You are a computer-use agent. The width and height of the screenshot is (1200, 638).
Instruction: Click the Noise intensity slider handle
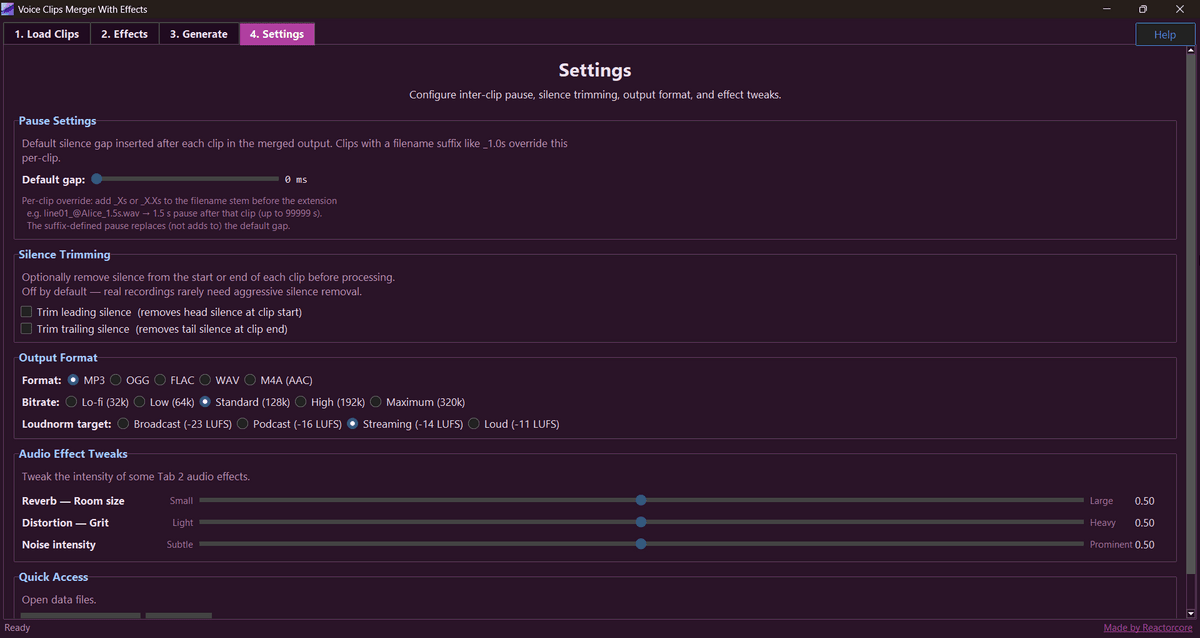[641, 544]
